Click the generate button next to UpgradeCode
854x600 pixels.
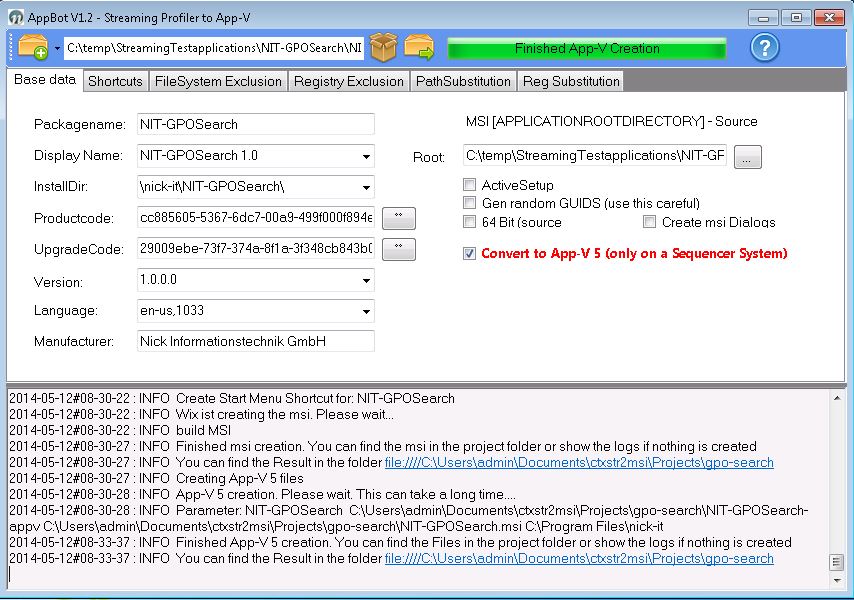(x=399, y=249)
